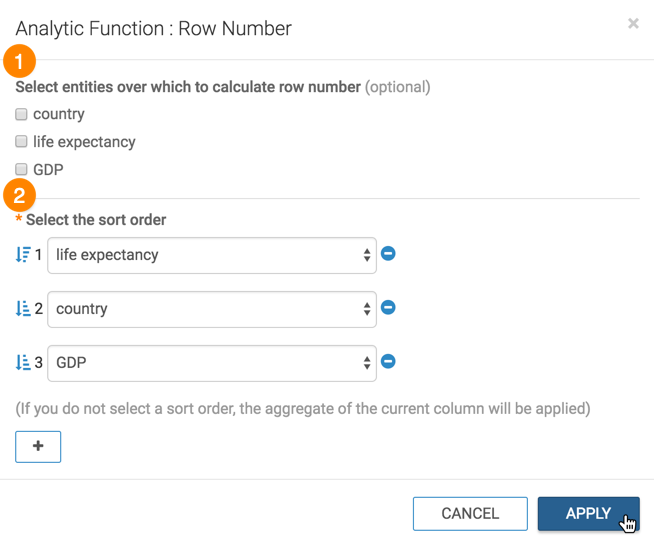Toggle sort direction icon for GDP row
Screen dimensions: 654x546
[23, 363]
